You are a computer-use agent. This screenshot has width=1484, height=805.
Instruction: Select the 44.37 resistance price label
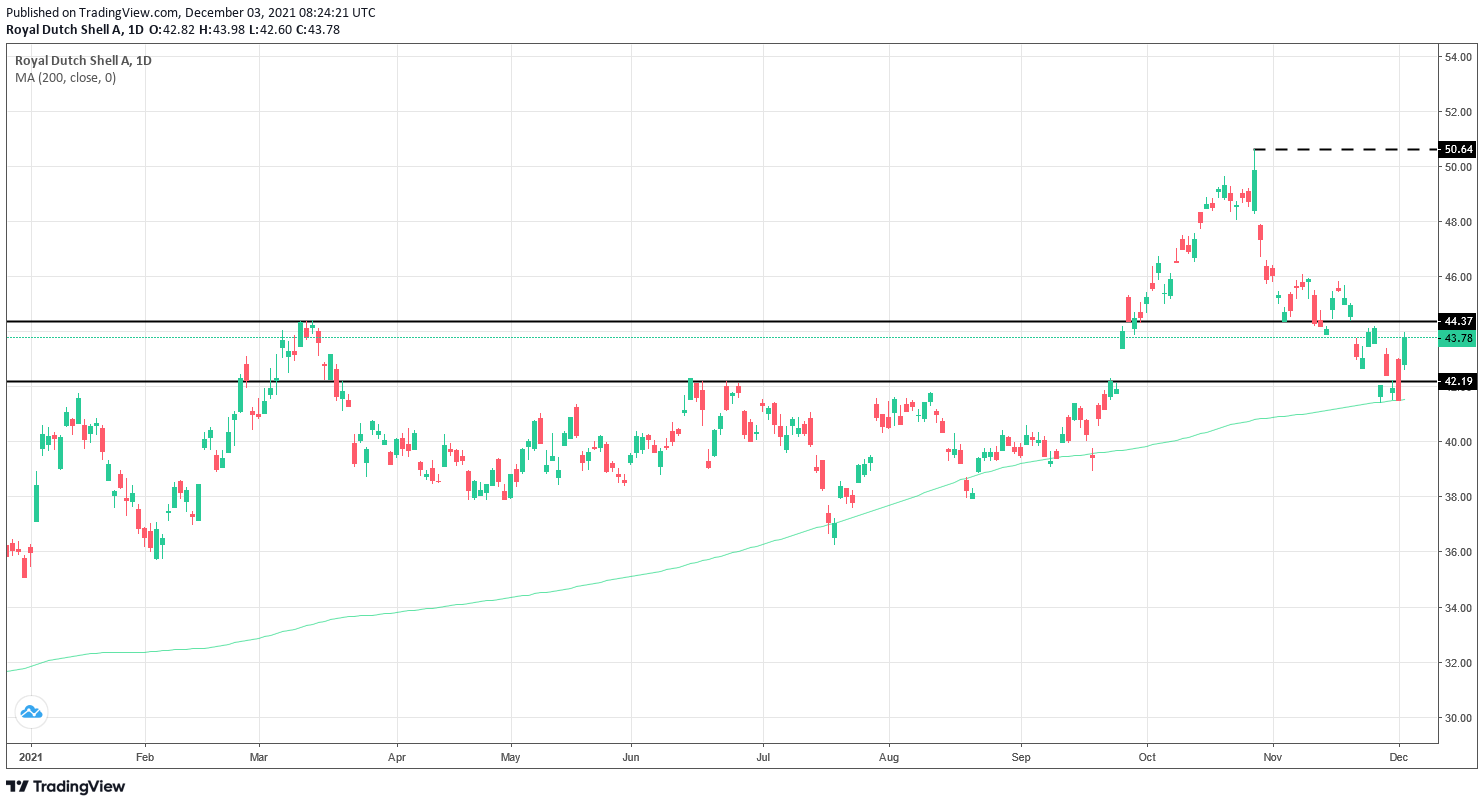point(1459,322)
